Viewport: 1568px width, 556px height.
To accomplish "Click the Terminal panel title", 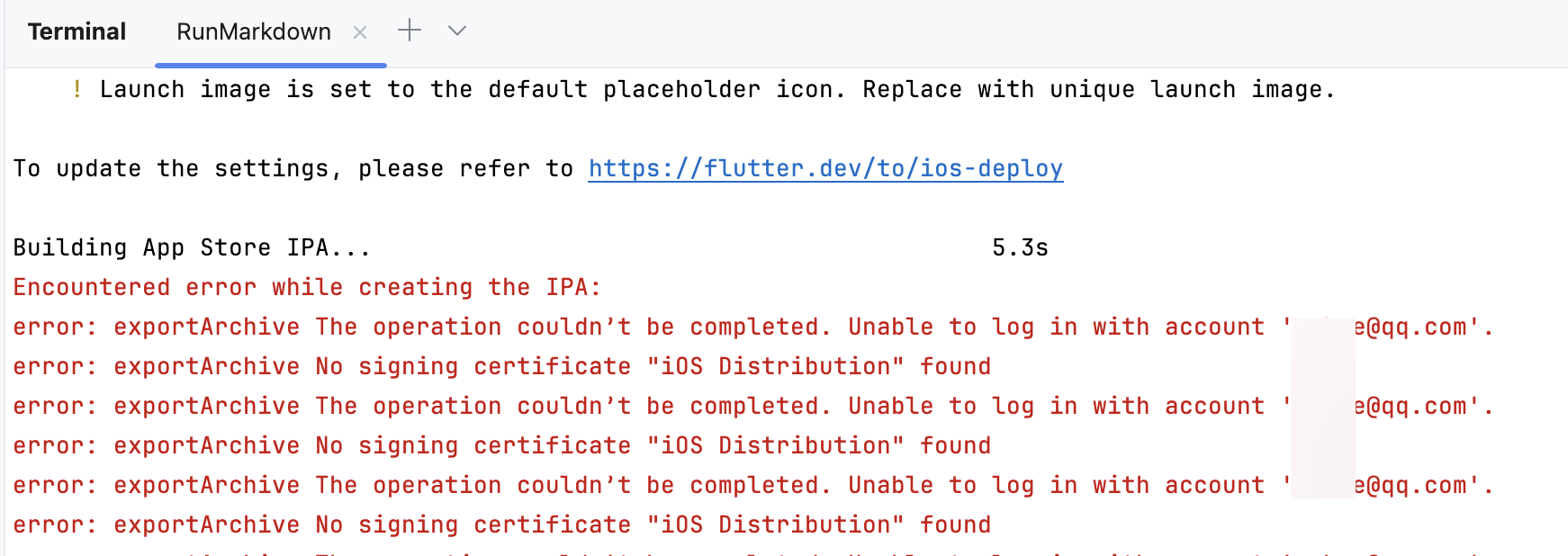I will [x=77, y=32].
